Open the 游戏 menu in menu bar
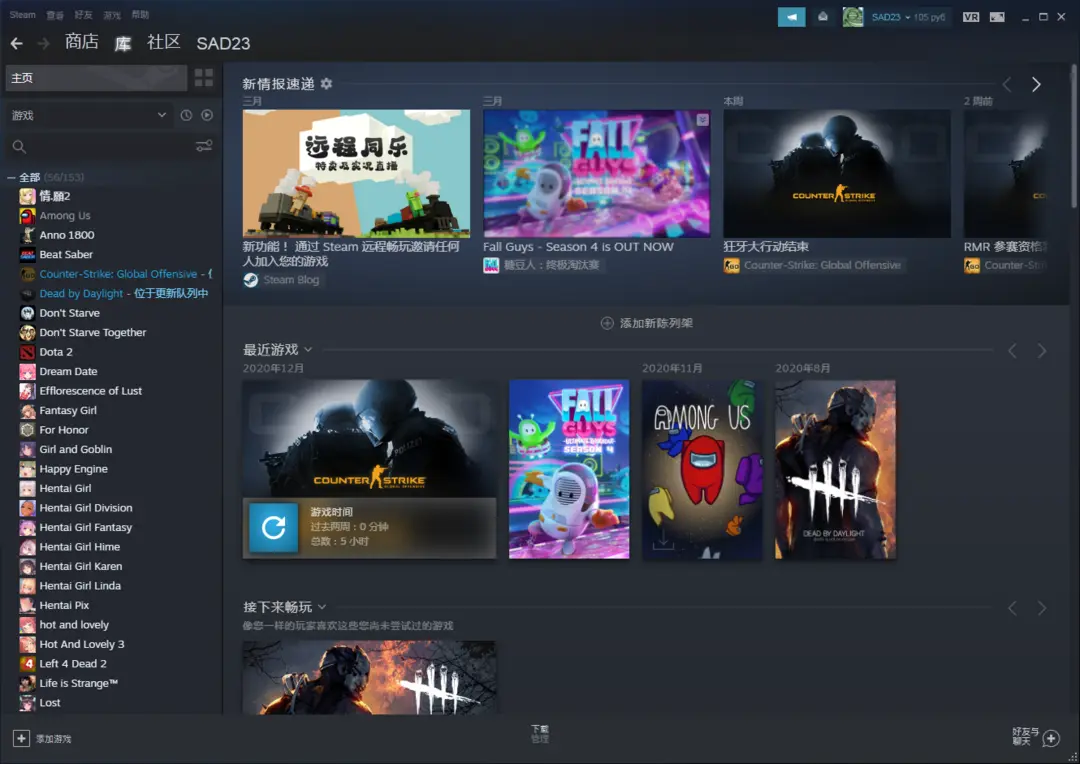Screen dimensions: 1080x764 click(112, 14)
